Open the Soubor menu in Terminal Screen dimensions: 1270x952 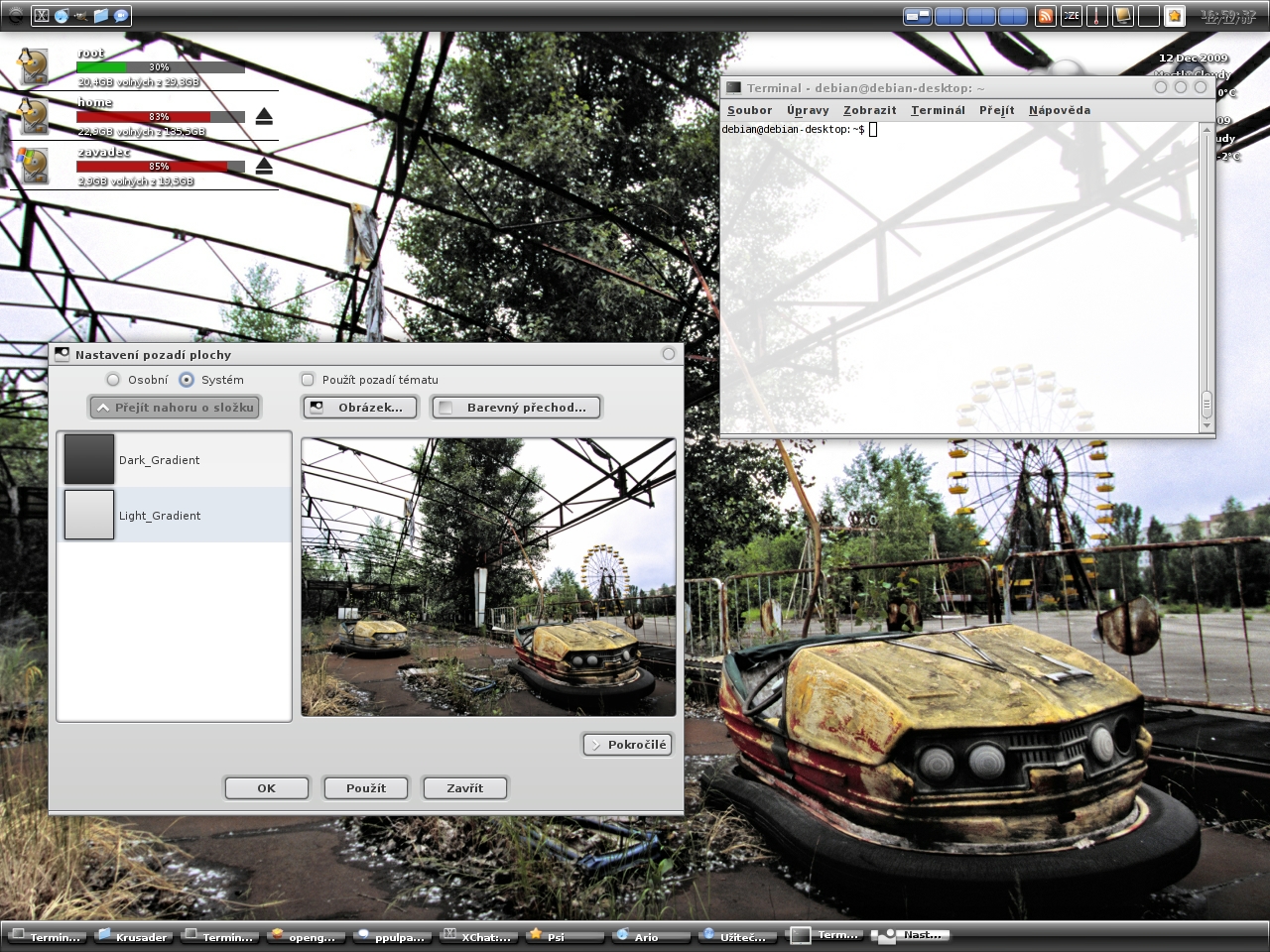tap(749, 110)
